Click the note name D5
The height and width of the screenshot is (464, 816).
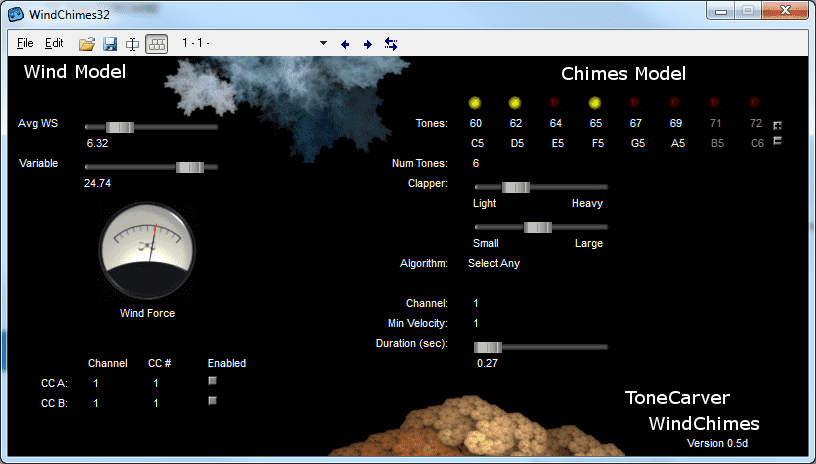517,143
